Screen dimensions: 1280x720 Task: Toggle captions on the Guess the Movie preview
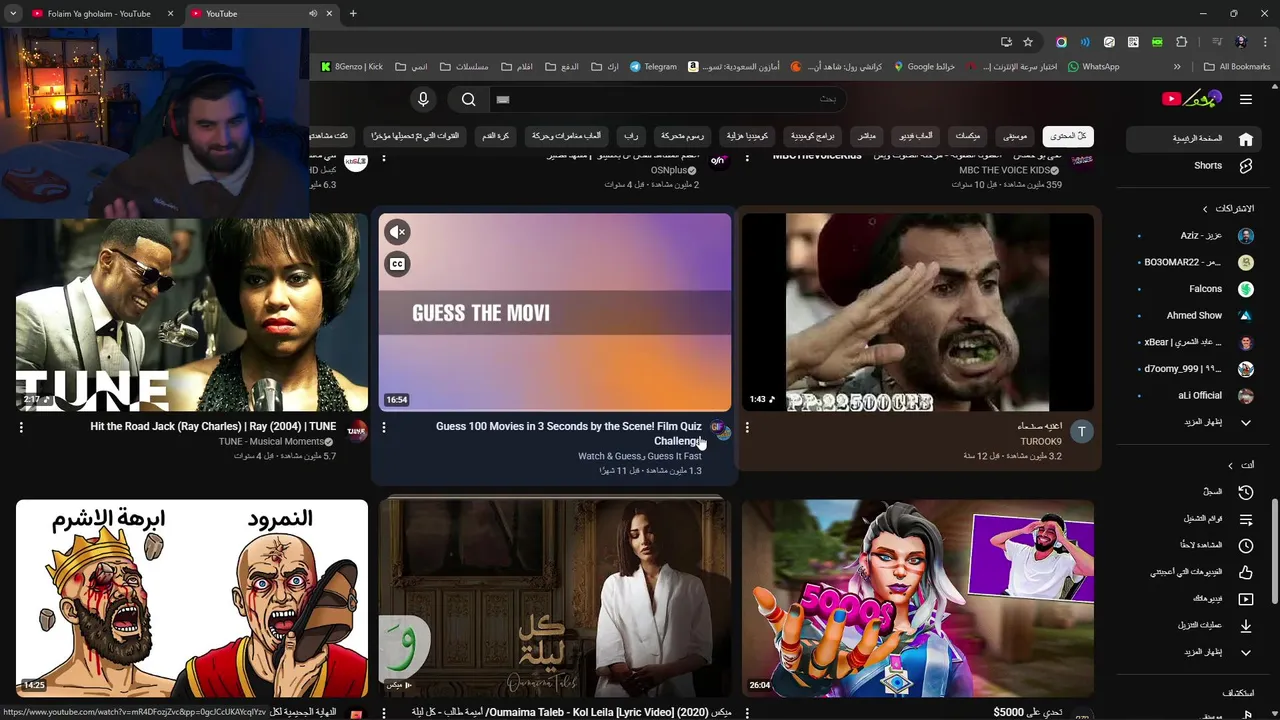[x=397, y=264]
